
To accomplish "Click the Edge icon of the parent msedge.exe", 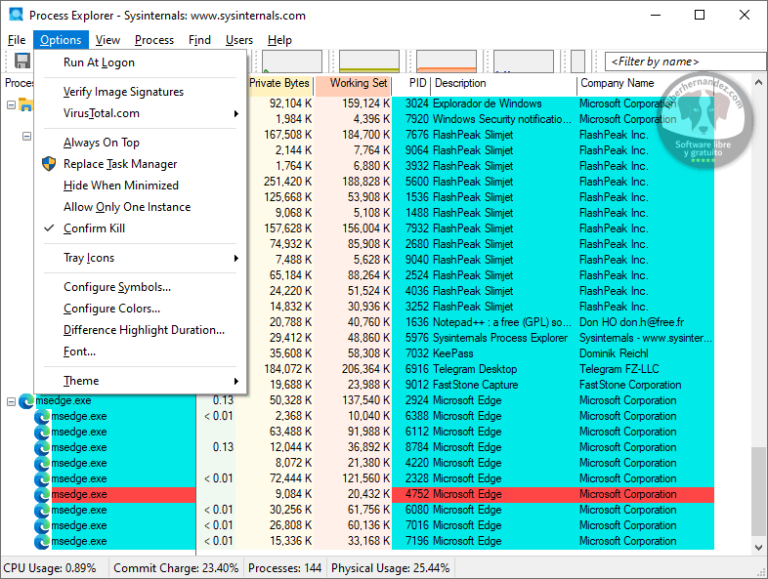I will [26, 401].
